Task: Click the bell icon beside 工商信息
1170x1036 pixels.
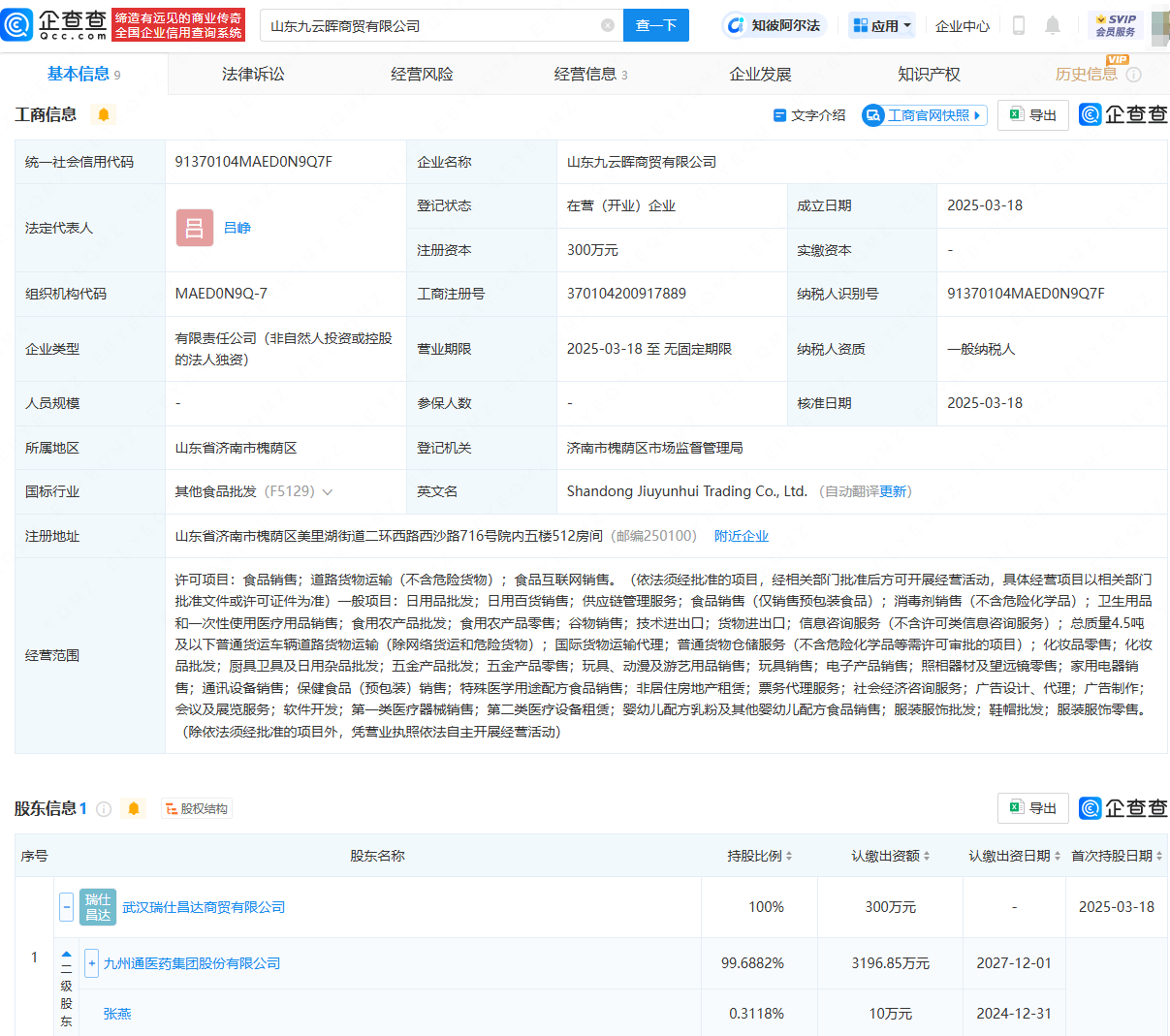Action: tap(104, 114)
